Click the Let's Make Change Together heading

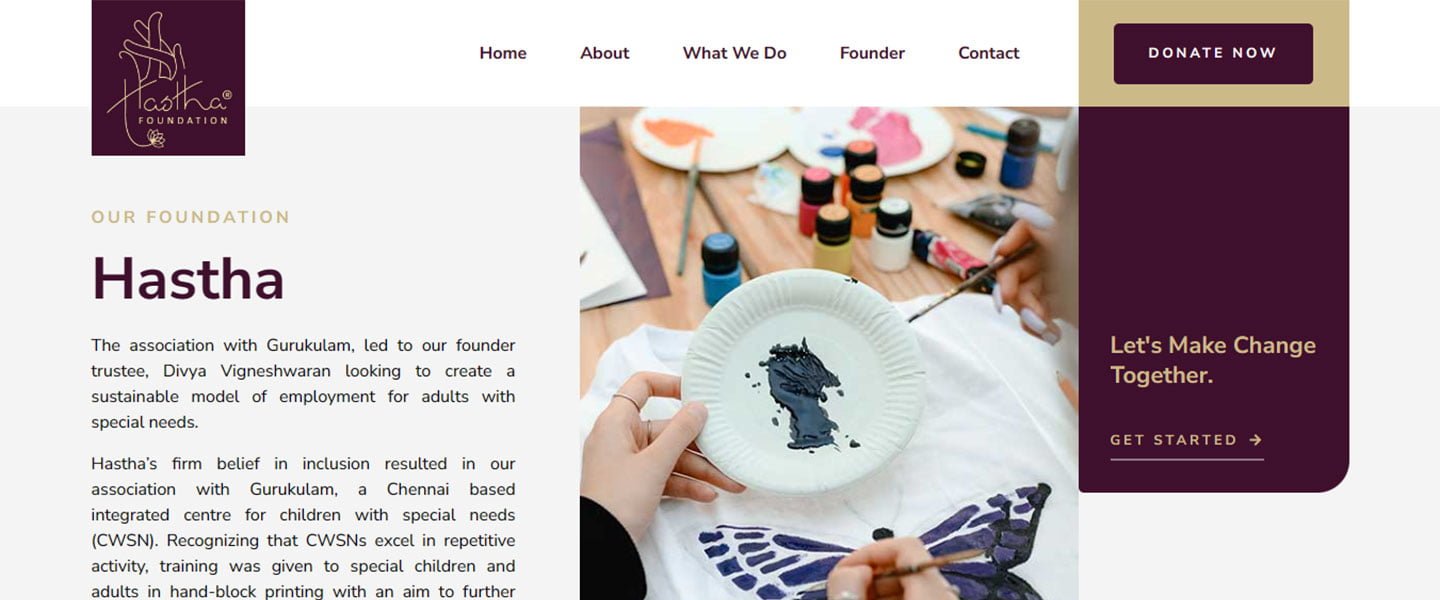[1213, 360]
